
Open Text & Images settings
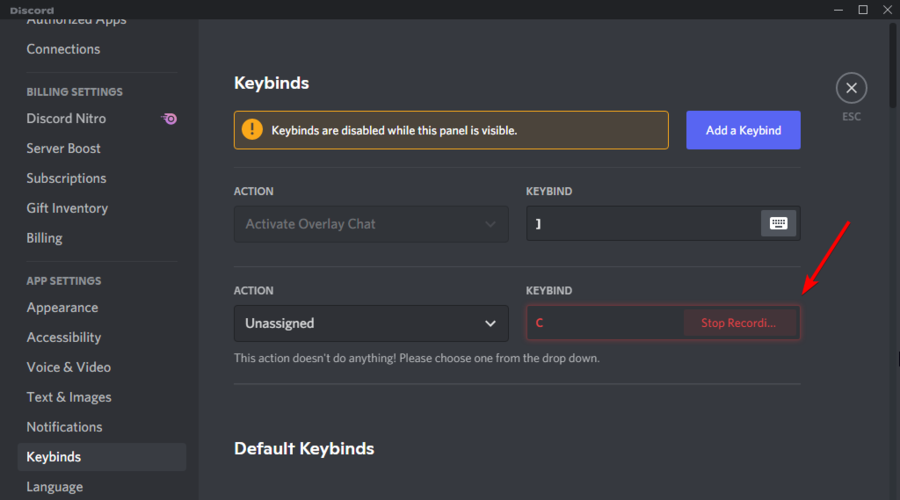[69, 397]
